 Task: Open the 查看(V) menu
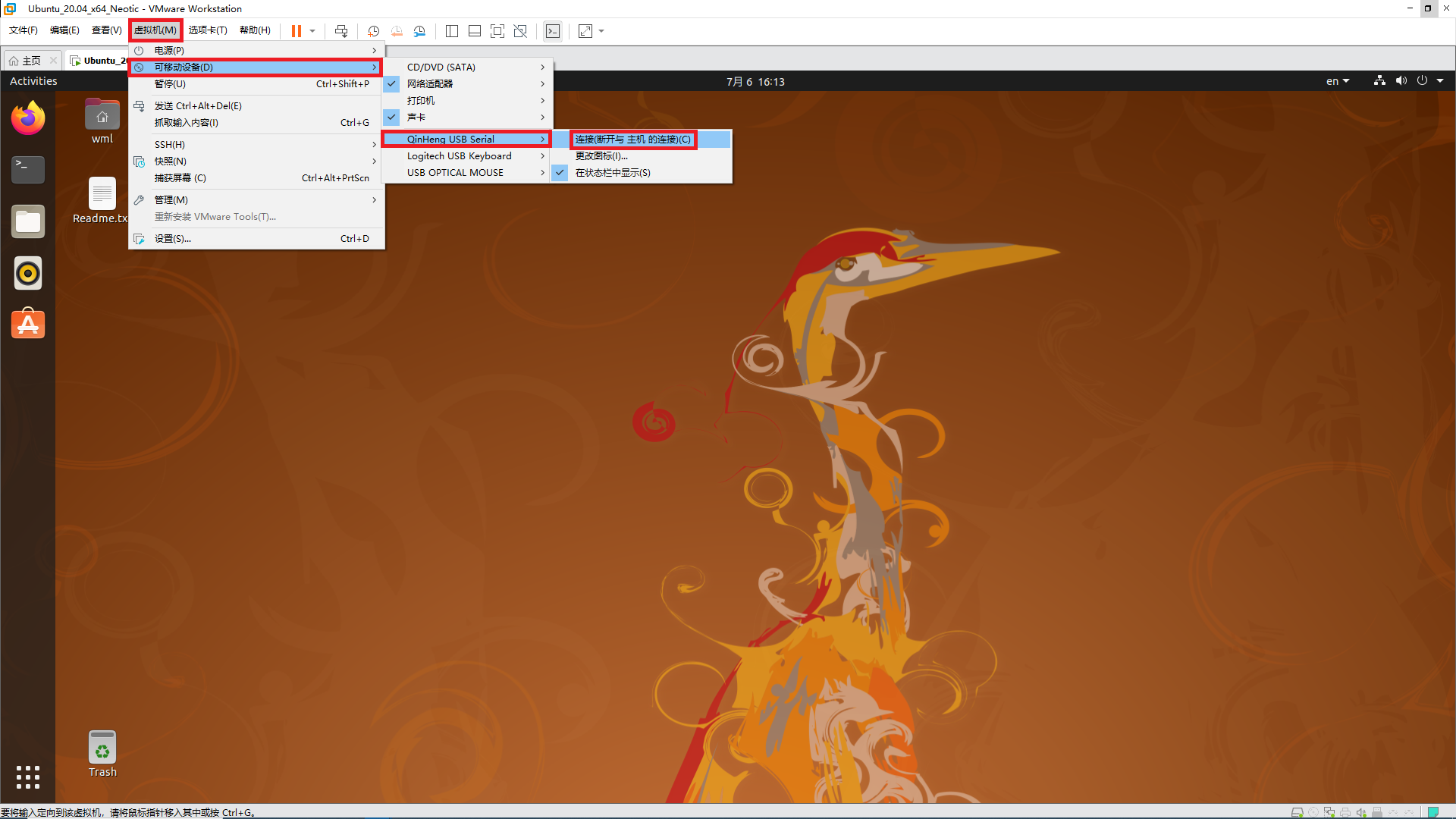pos(107,30)
